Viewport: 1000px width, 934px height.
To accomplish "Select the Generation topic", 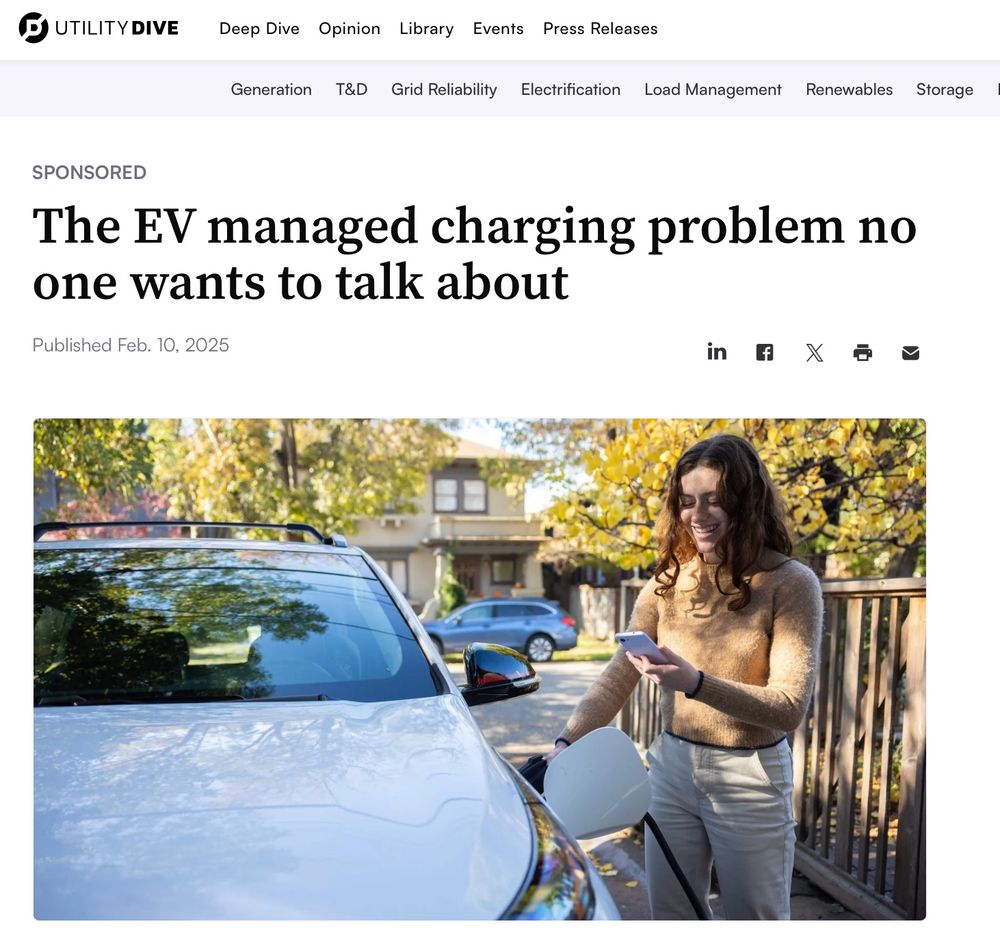I will tap(271, 89).
